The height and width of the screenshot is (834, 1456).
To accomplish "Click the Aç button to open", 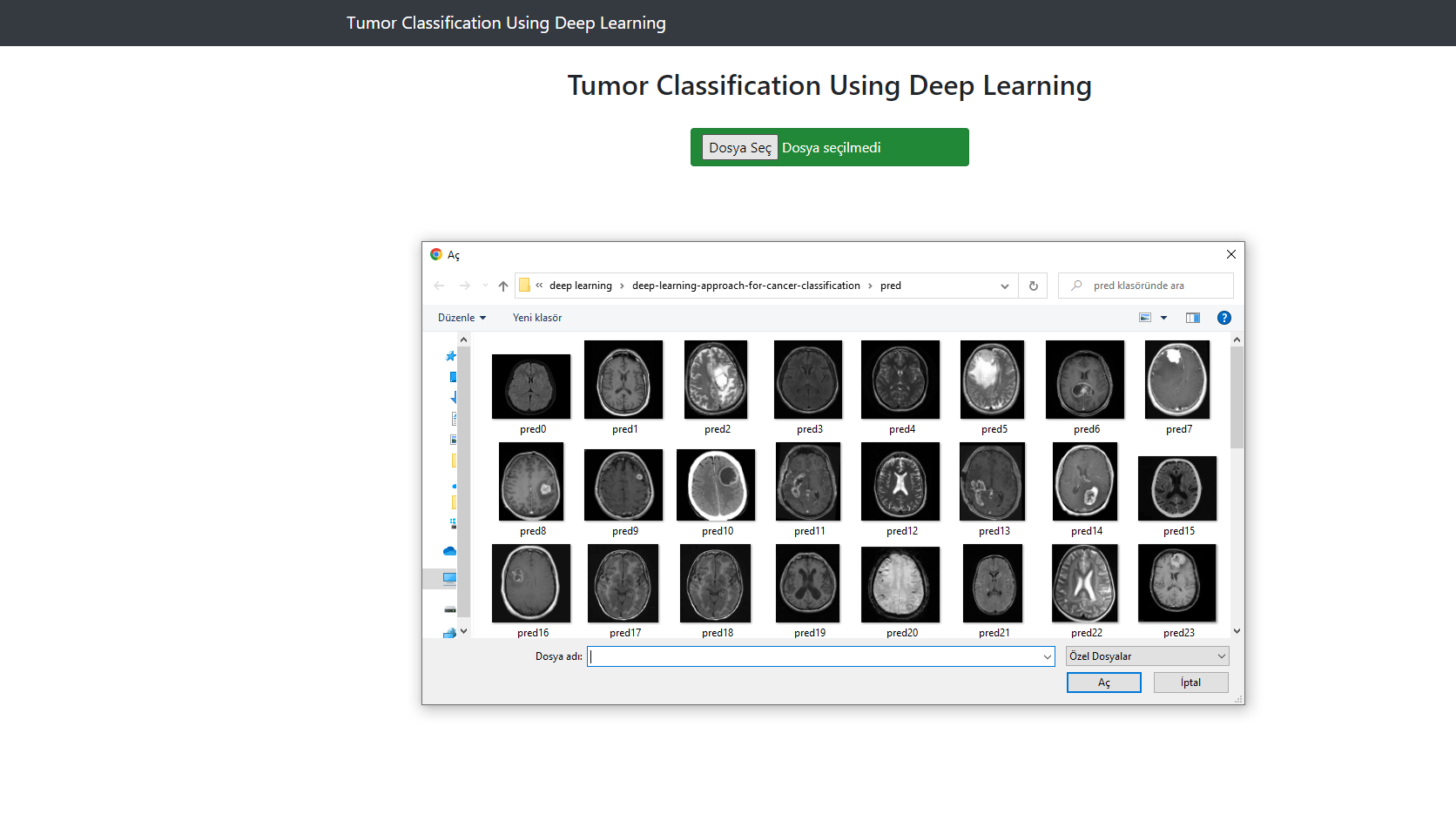I will coord(1103,683).
